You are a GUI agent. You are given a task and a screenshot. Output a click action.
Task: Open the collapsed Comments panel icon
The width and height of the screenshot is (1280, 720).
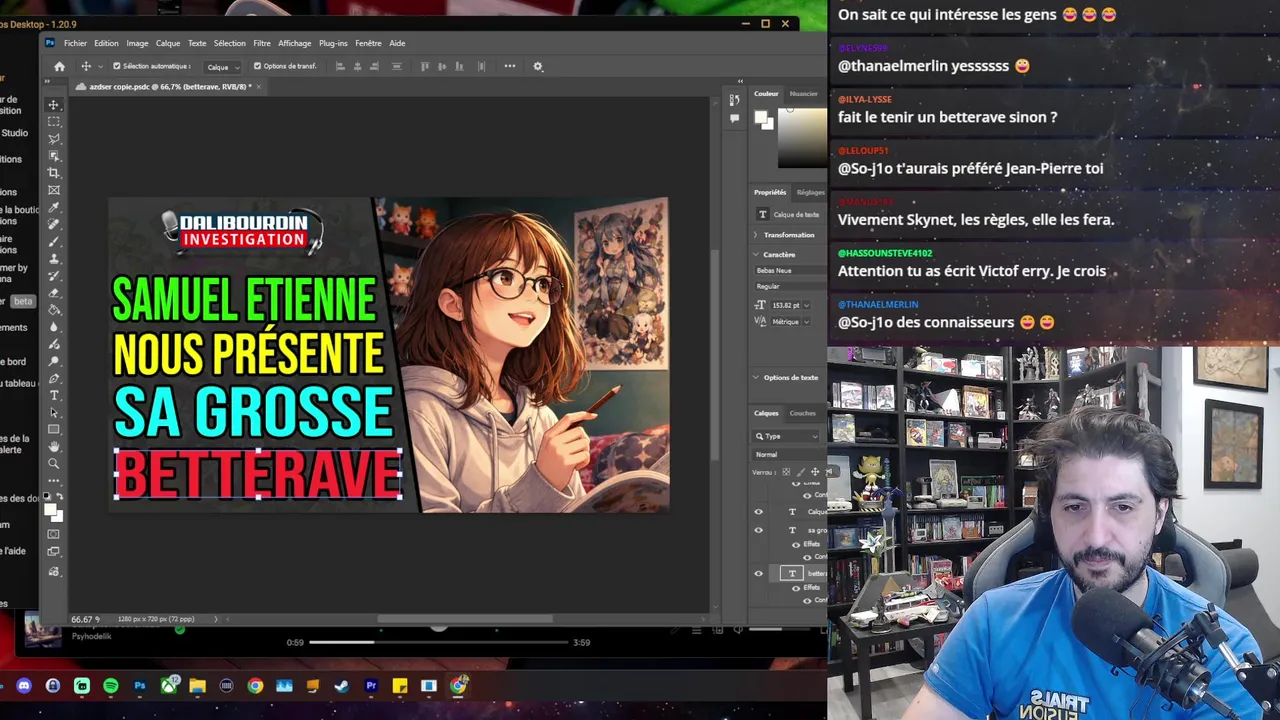click(734, 118)
